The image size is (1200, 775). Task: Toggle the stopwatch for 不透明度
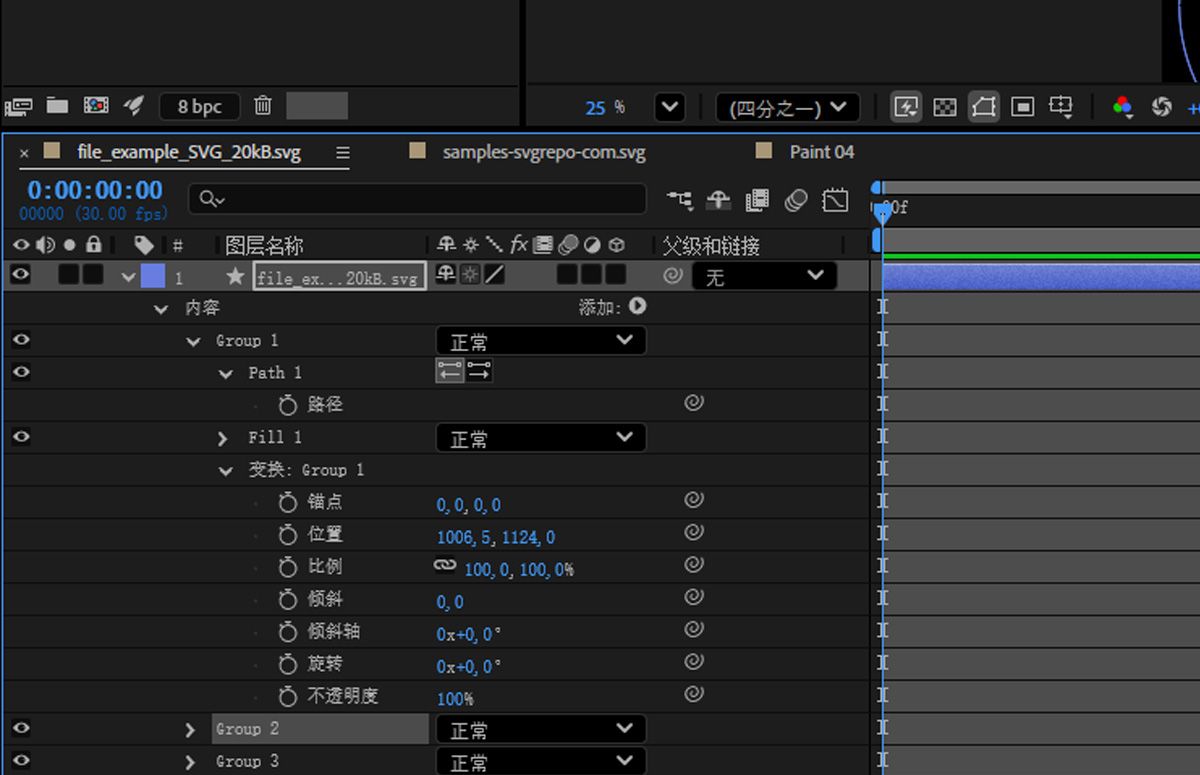[x=288, y=696]
